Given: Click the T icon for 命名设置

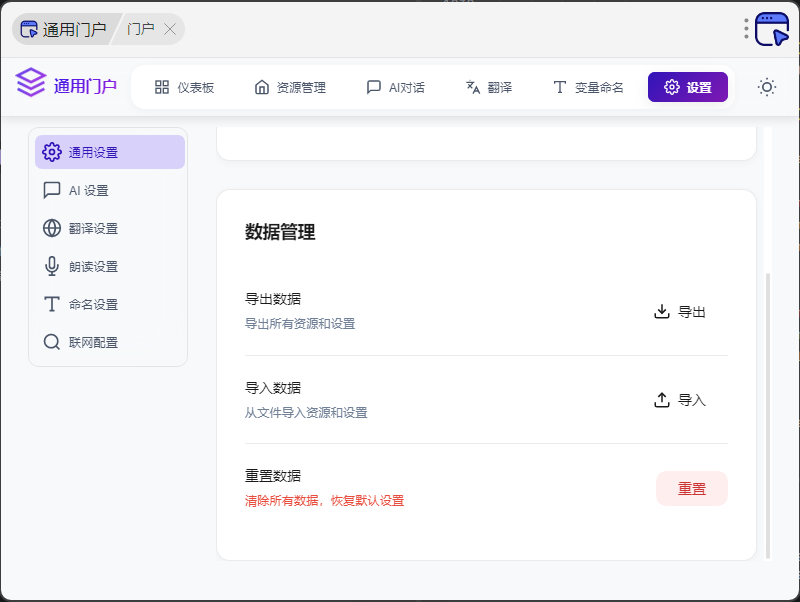Looking at the screenshot, I should coord(52,304).
